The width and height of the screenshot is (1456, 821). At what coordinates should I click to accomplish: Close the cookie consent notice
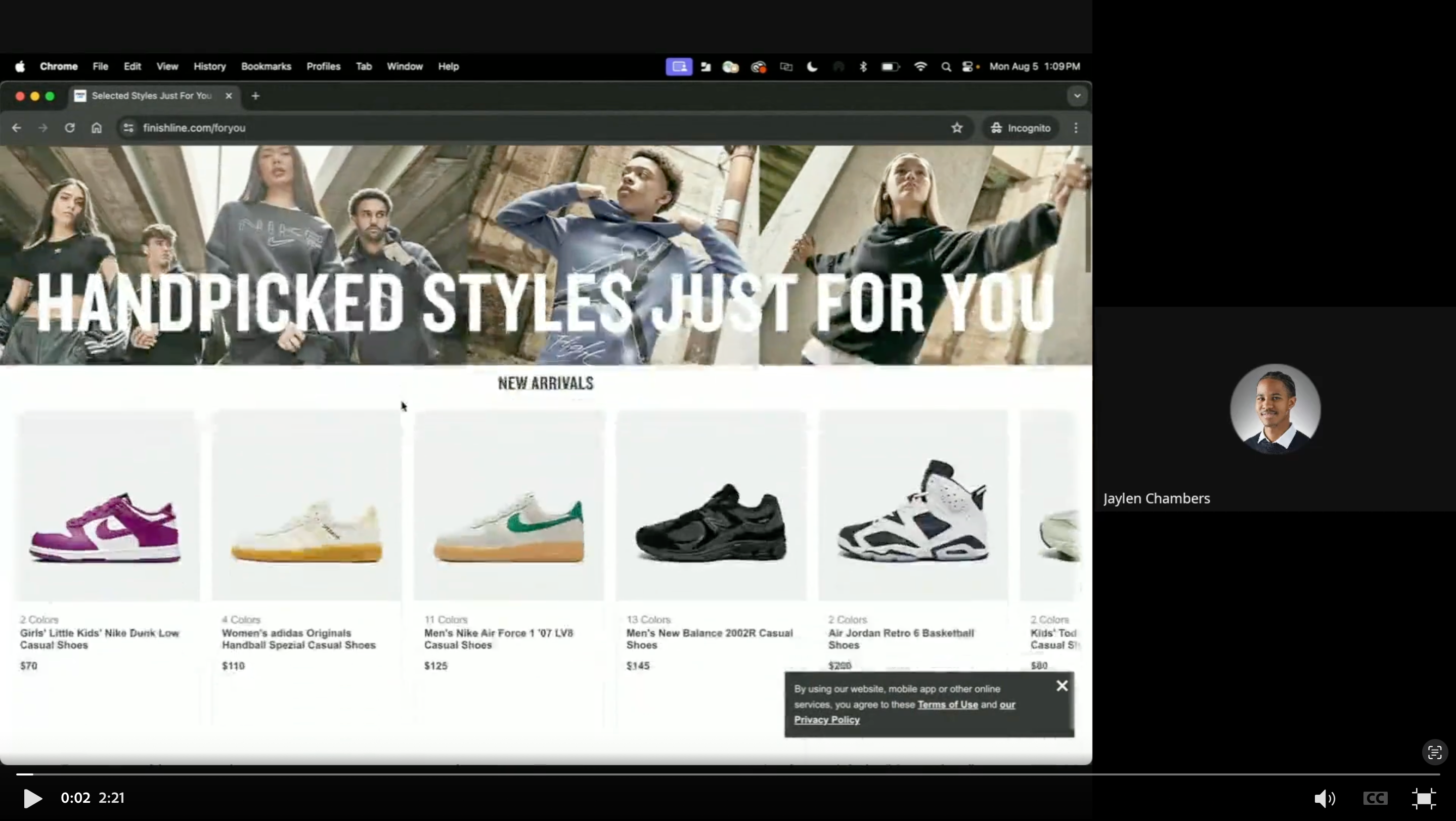pos(1062,686)
